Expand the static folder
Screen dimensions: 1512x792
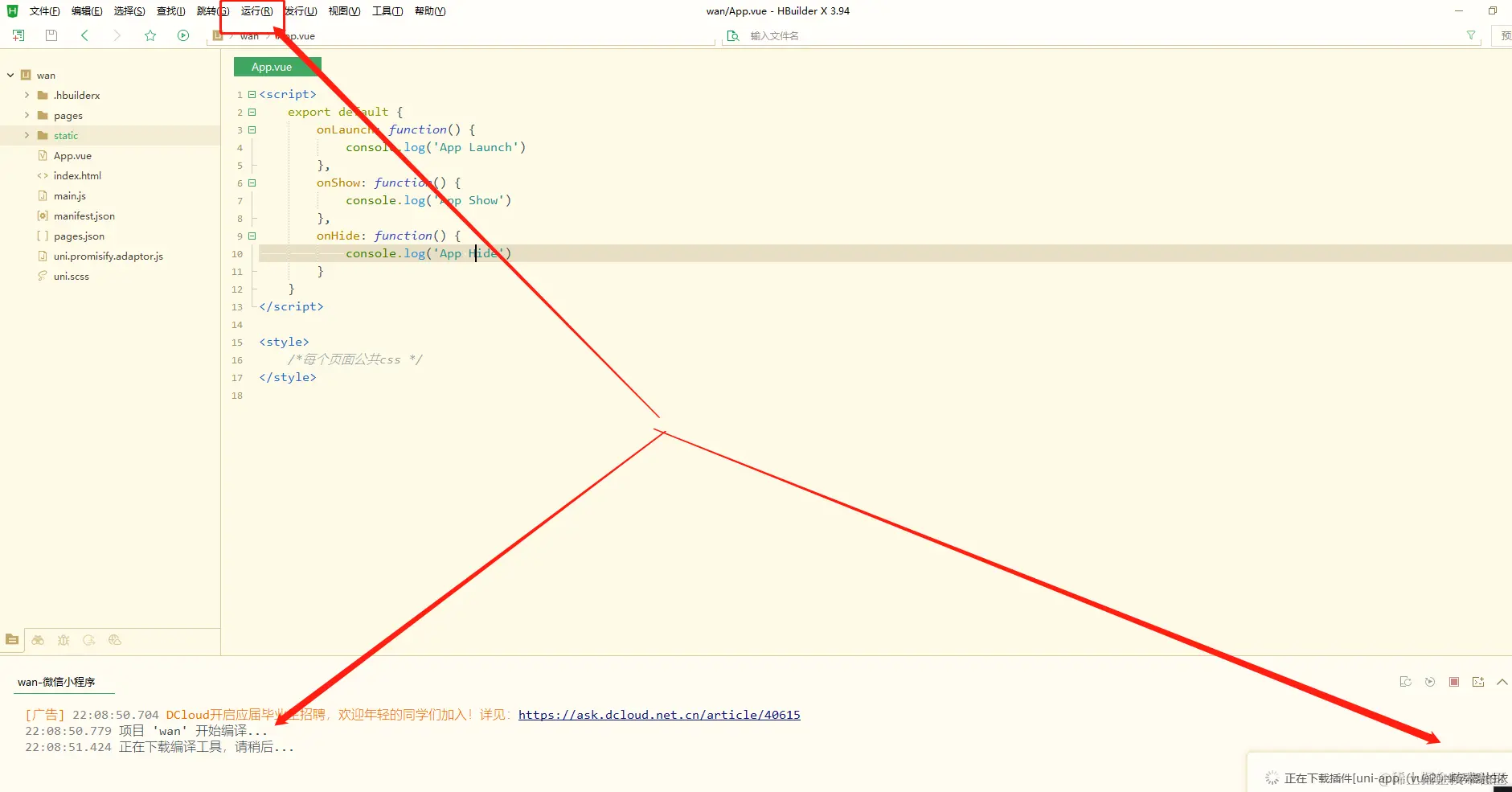click(27, 135)
